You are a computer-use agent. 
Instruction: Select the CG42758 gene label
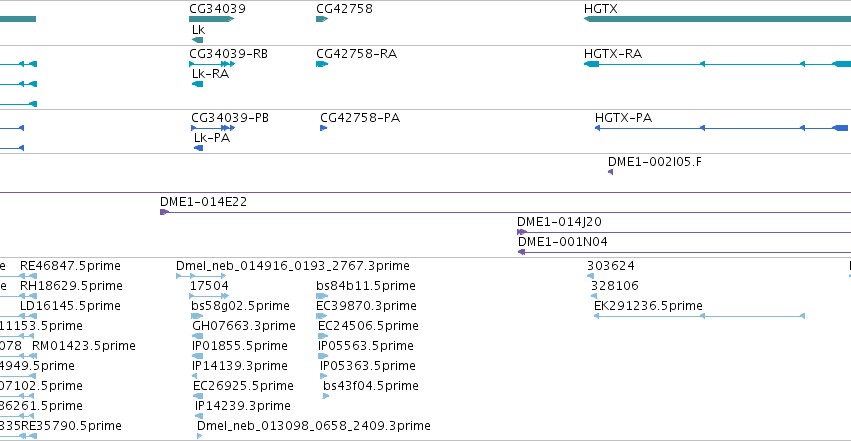pyautogui.click(x=344, y=9)
